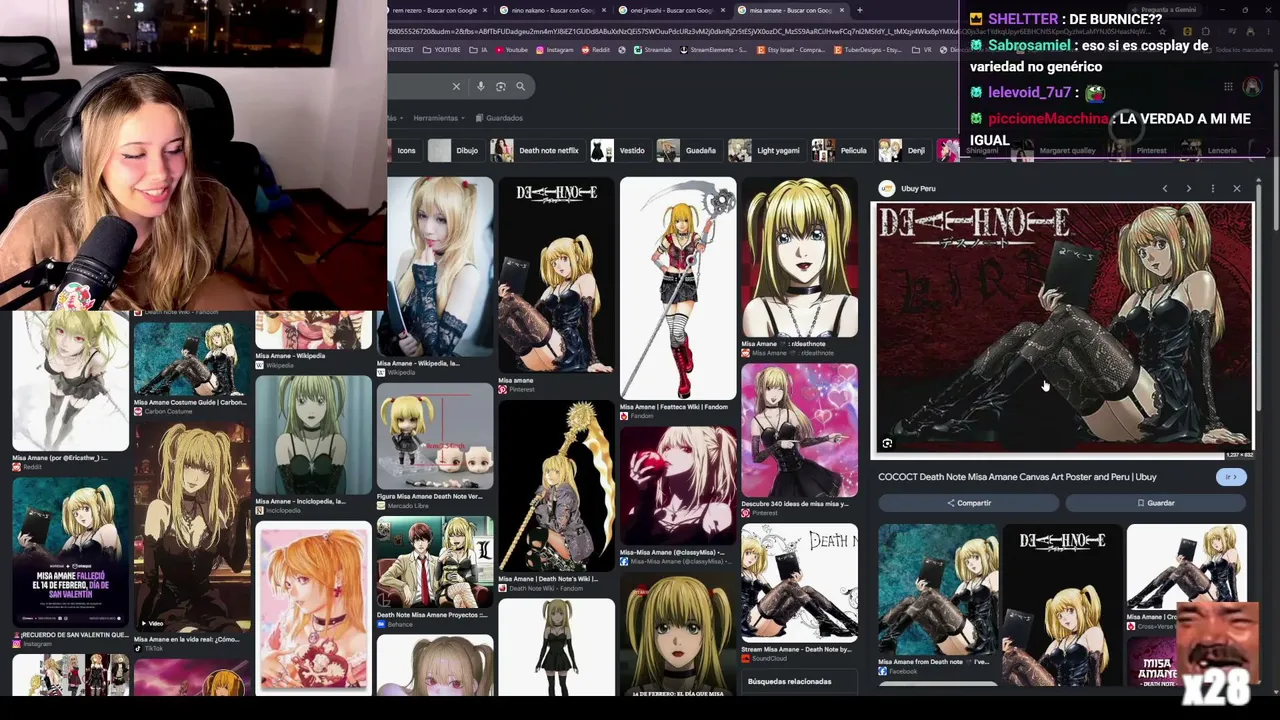This screenshot has height=720, width=1280.
Task: Click the 'Ir' visit button
Action: 1231,477
